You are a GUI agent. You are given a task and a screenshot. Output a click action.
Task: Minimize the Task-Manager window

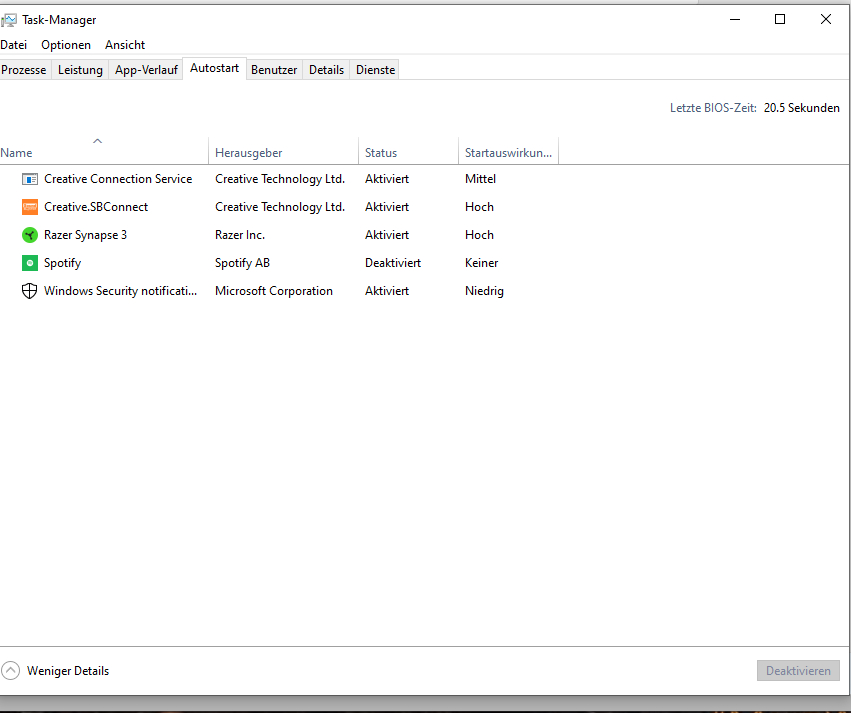pos(735,20)
